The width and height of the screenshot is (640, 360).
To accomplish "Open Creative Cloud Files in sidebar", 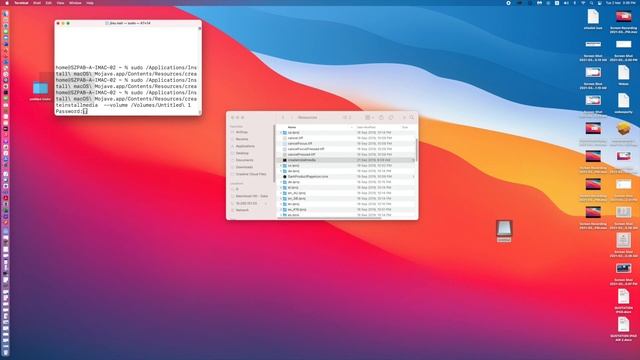I will pos(250,174).
